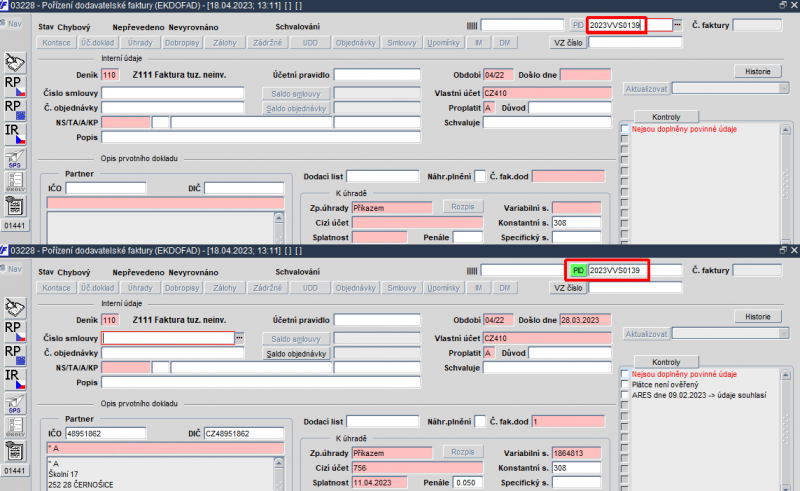Toggle Náhr.plnění checkbox in lower window
The height and width of the screenshot is (491, 800).
point(480,422)
